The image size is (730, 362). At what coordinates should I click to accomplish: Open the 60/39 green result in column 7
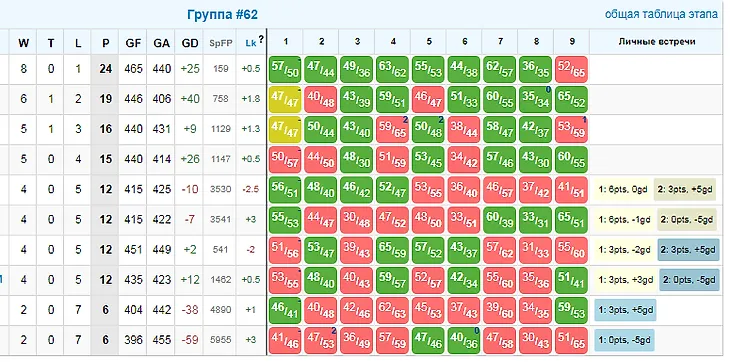pos(500,220)
